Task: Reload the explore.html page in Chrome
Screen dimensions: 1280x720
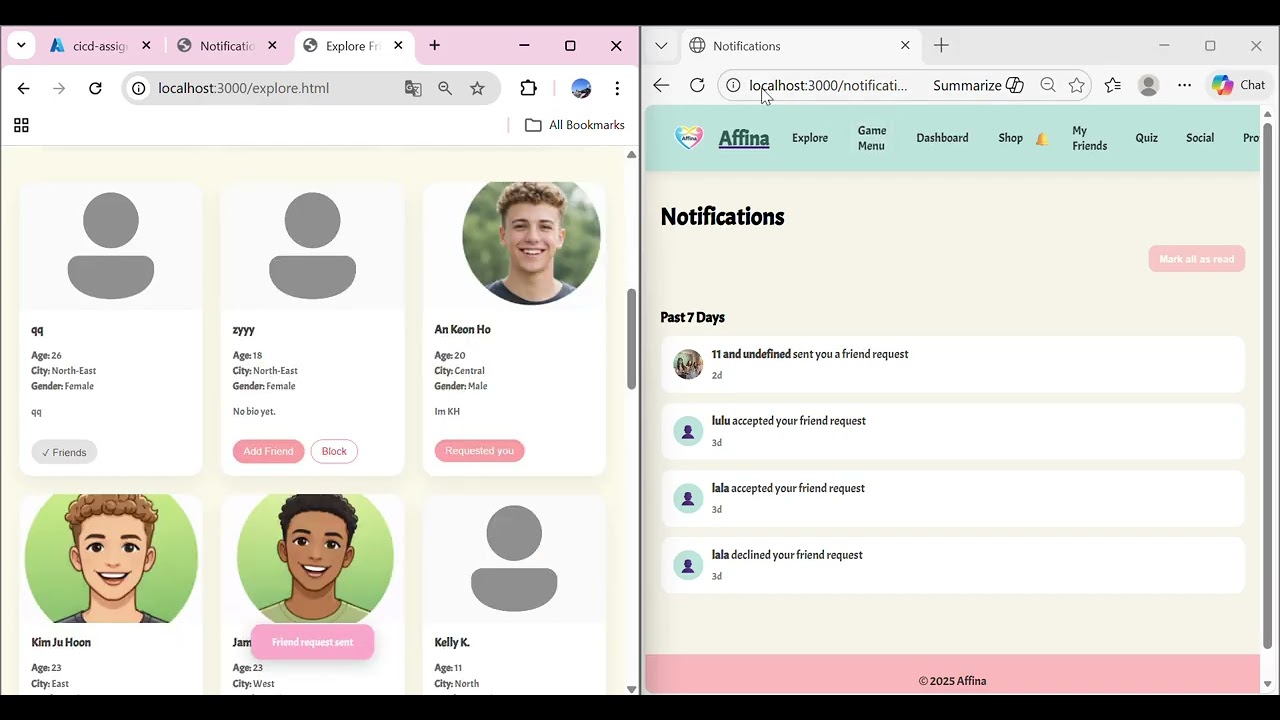Action: [x=95, y=88]
